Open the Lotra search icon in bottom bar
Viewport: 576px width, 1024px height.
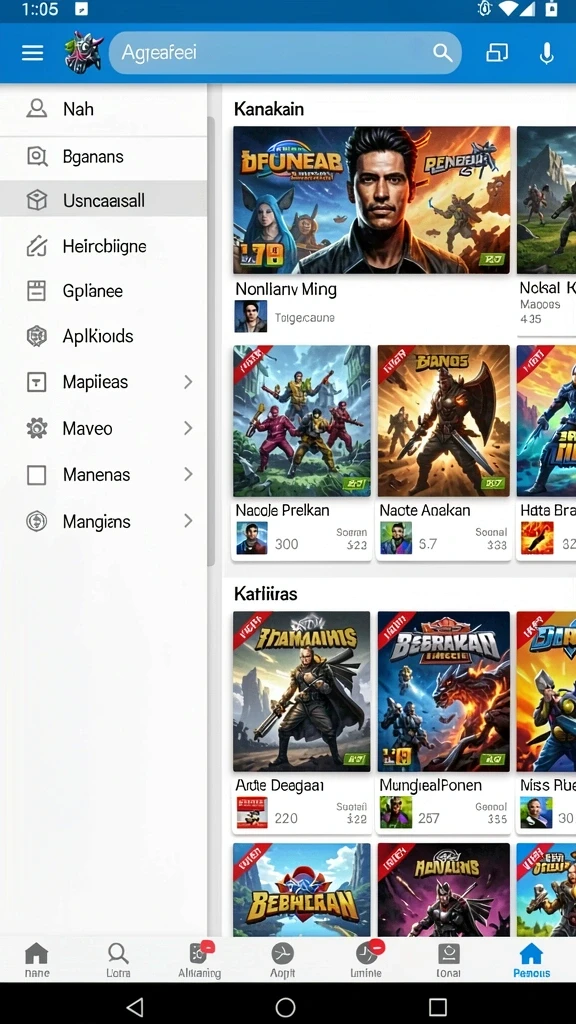118,960
